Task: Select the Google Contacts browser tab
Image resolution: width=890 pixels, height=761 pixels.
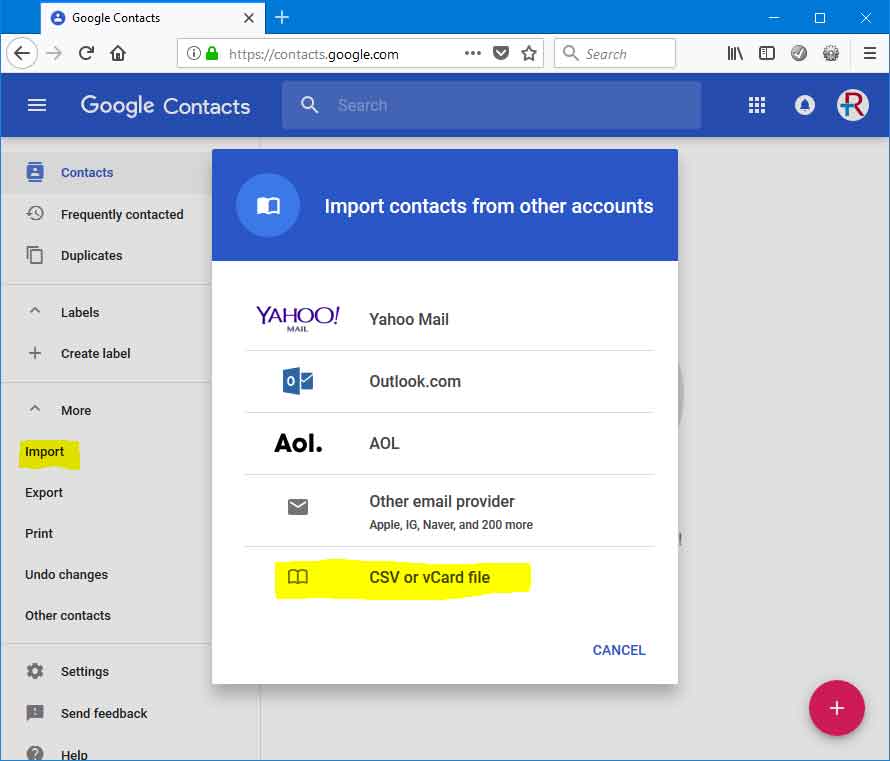Action: pyautogui.click(x=153, y=18)
